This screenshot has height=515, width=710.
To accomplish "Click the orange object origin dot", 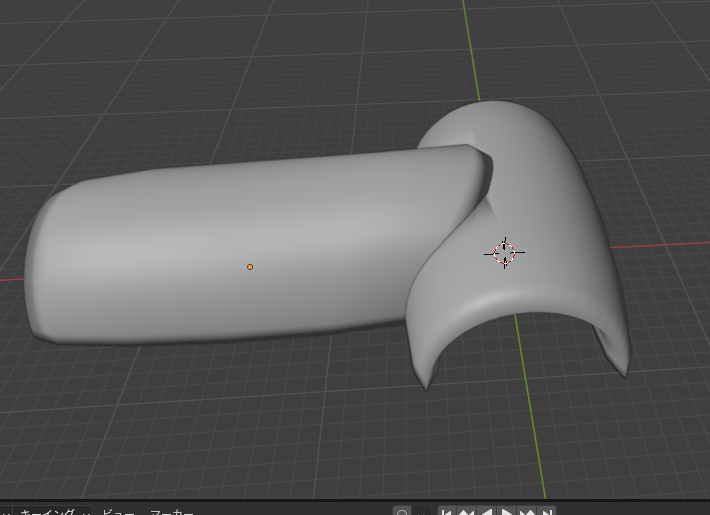I will pyautogui.click(x=250, y=267).
